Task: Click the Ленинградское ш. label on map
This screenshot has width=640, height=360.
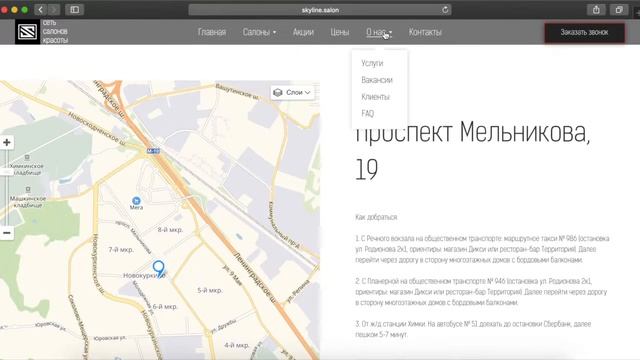Action: pos(255,278)
